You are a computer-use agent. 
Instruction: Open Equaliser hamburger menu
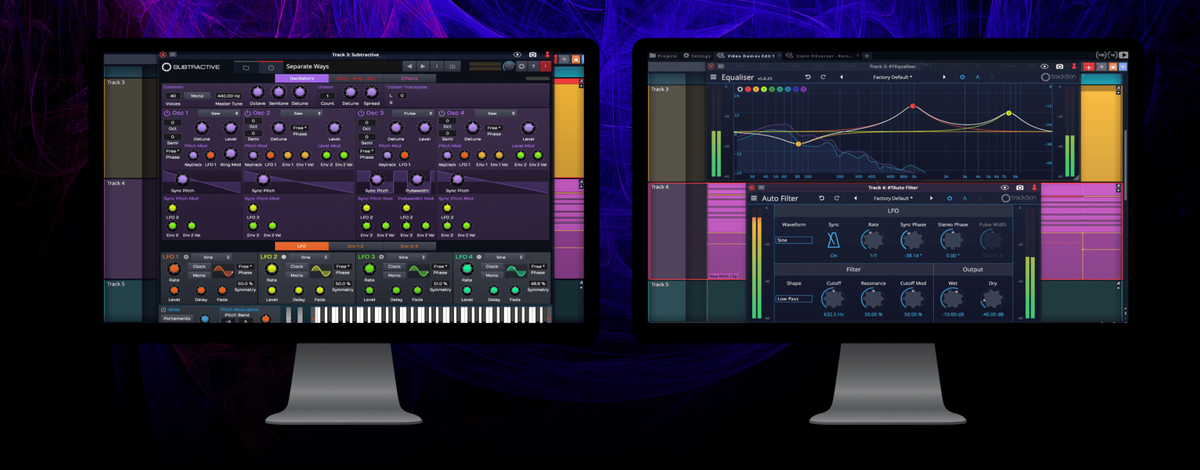pos(713,77)
